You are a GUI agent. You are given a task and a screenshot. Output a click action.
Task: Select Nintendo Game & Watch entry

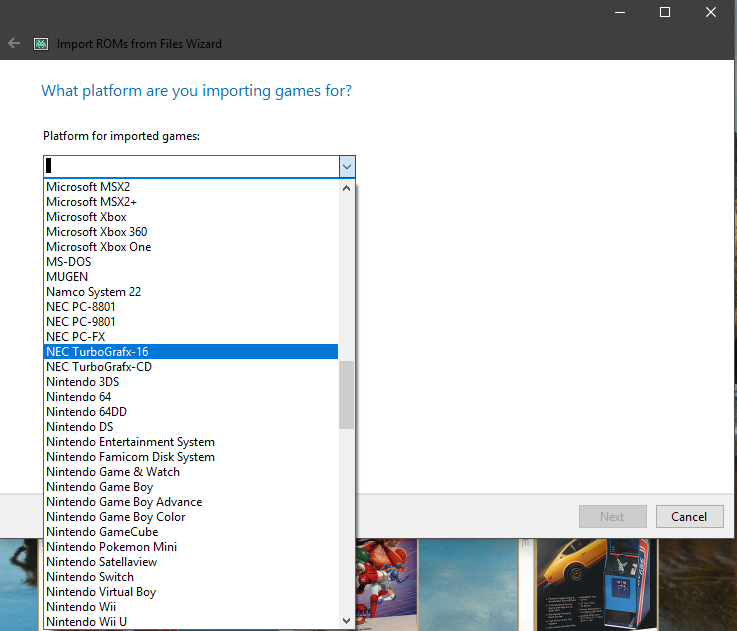pos(191,472)
